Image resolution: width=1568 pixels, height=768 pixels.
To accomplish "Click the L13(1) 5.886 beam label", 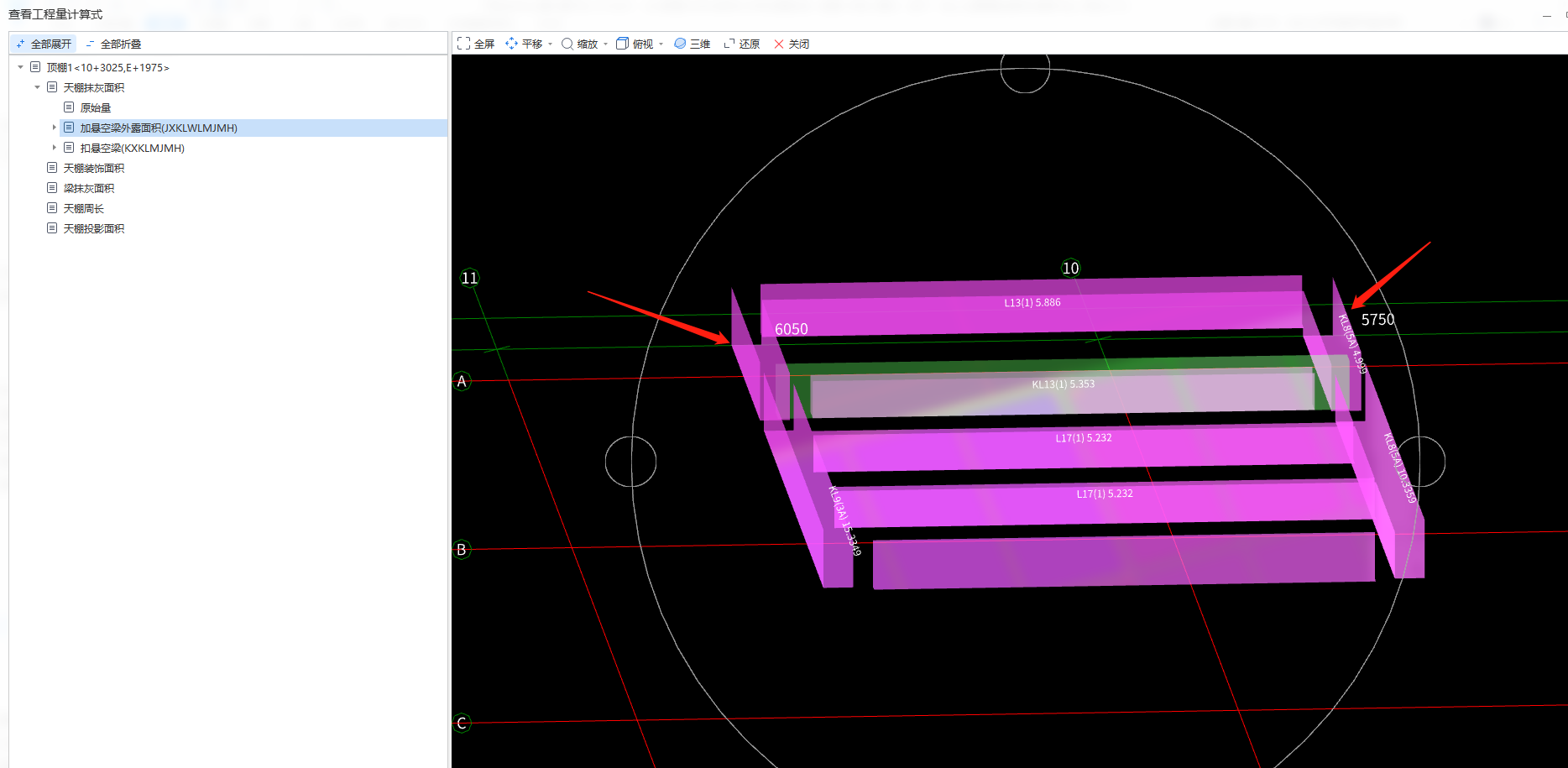I will pyautogui.click(x=1032, y=303).
